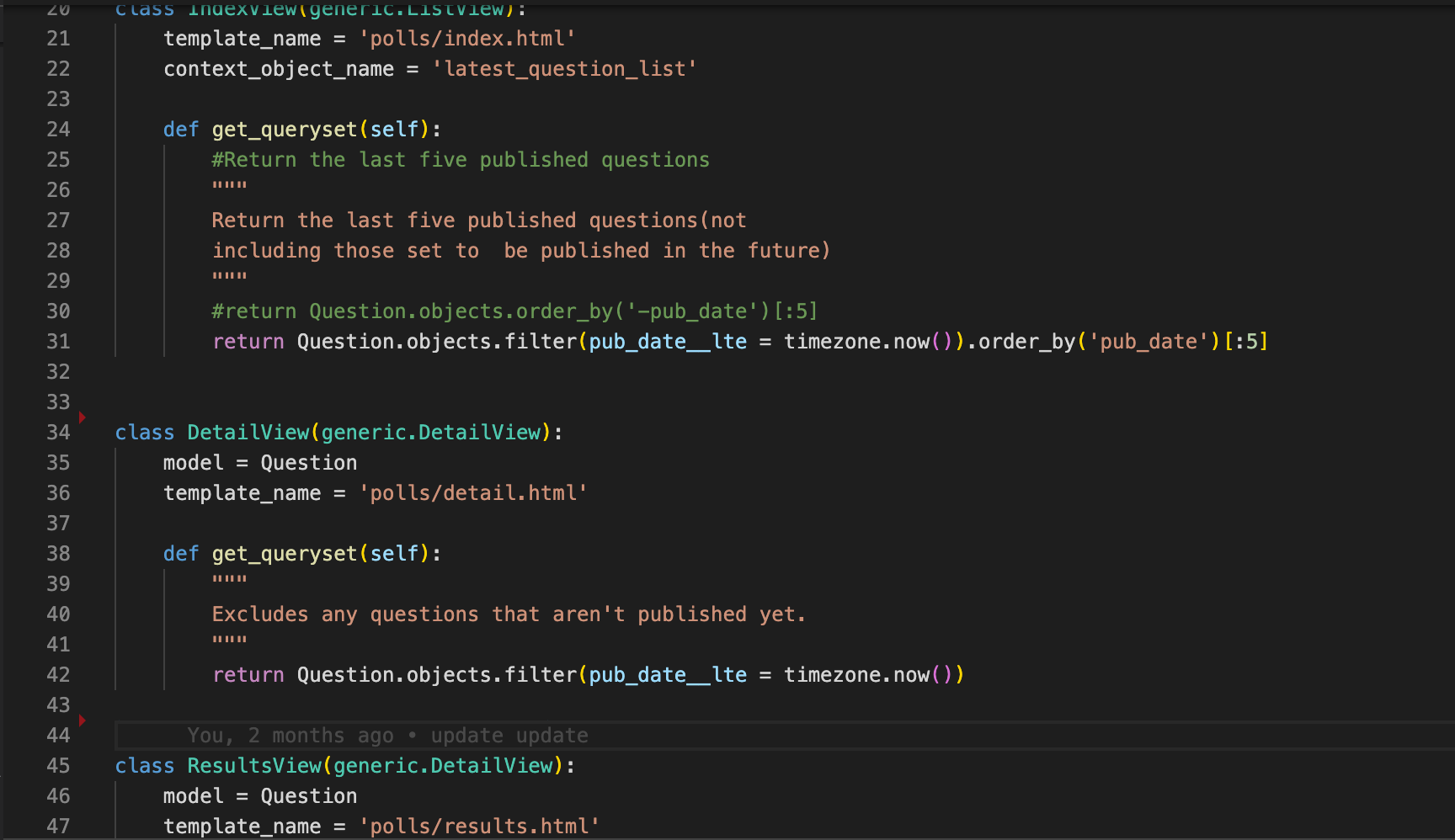Click order_by call on line 31
Screen dimensions: 1455x840
point(1027,342)
